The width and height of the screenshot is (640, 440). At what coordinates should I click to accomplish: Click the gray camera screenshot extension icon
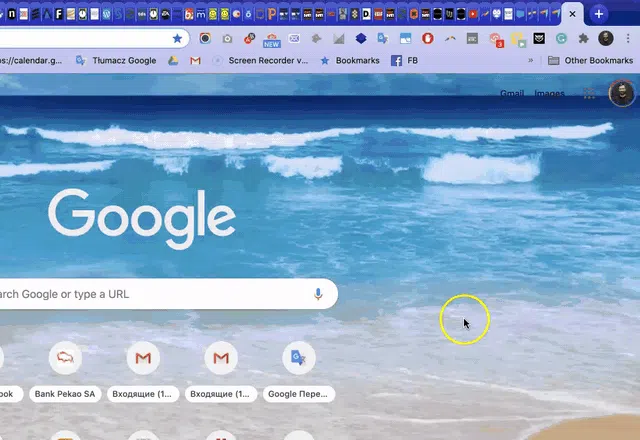click(227, 39)
